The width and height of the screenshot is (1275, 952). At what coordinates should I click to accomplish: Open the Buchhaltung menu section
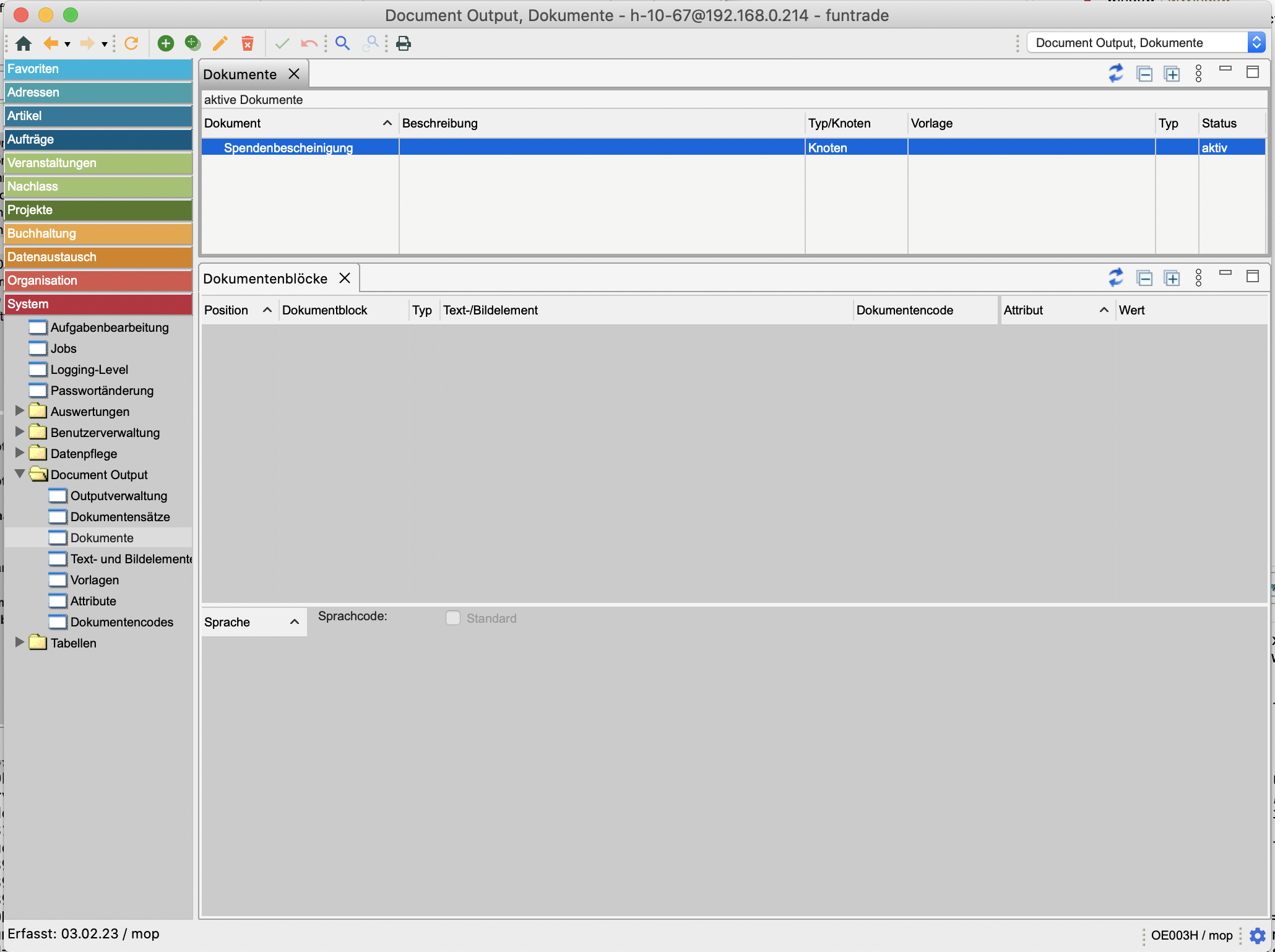[98, 233]
